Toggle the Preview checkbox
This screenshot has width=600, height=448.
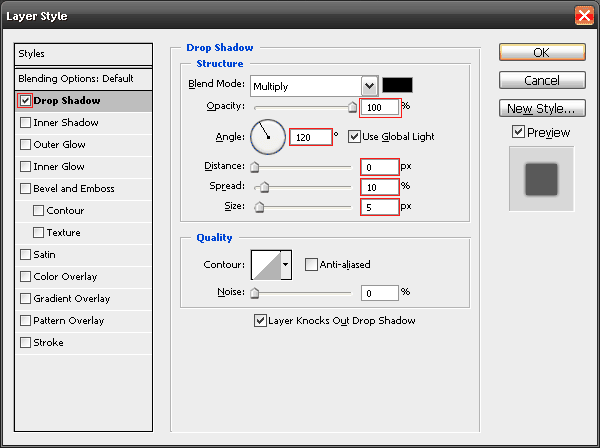517,132
